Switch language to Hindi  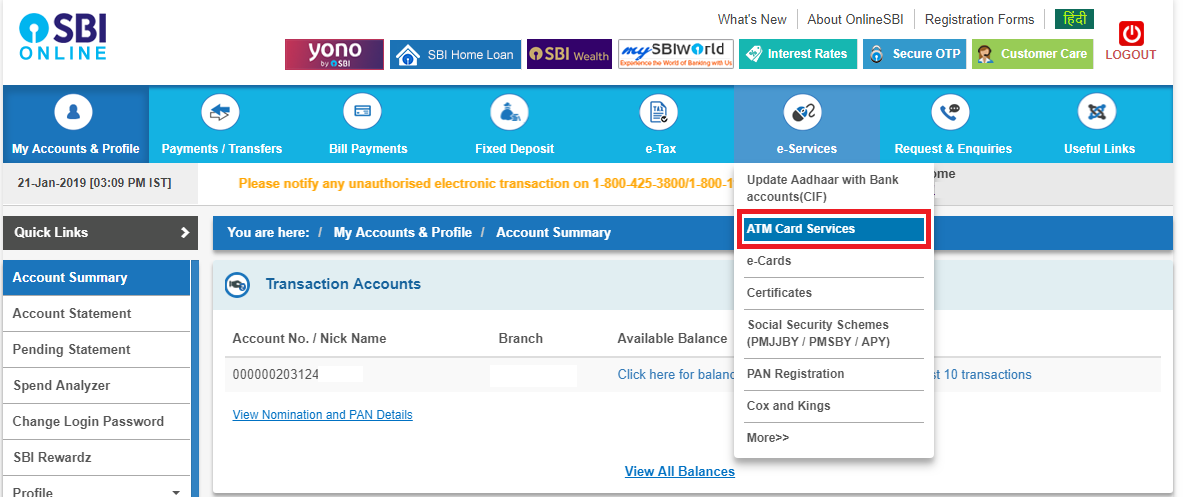[x=1074, y=19]
